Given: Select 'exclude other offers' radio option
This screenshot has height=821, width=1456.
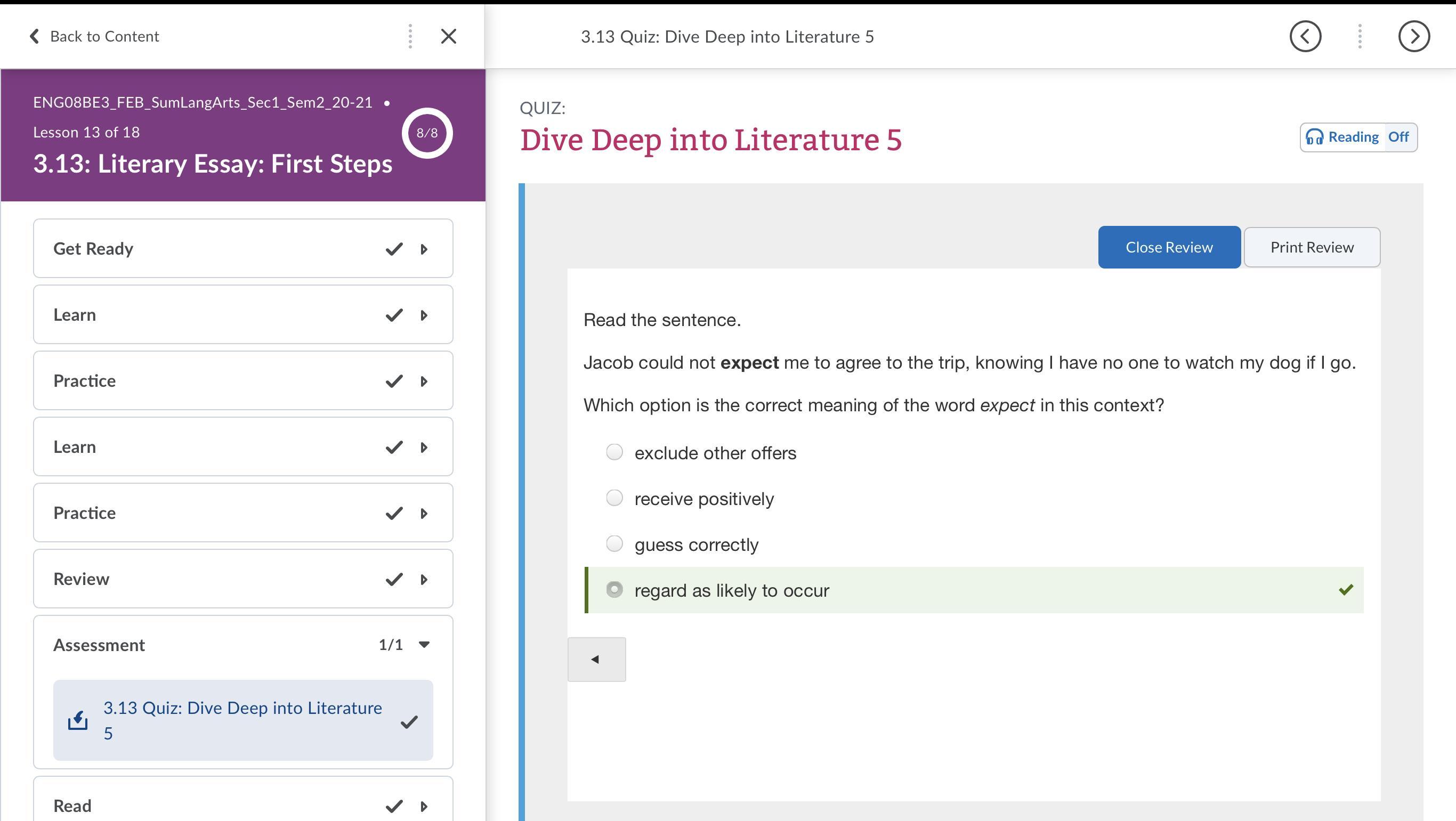Looking at the screenshot, I should pyautogui.click(x=614, y=452).
